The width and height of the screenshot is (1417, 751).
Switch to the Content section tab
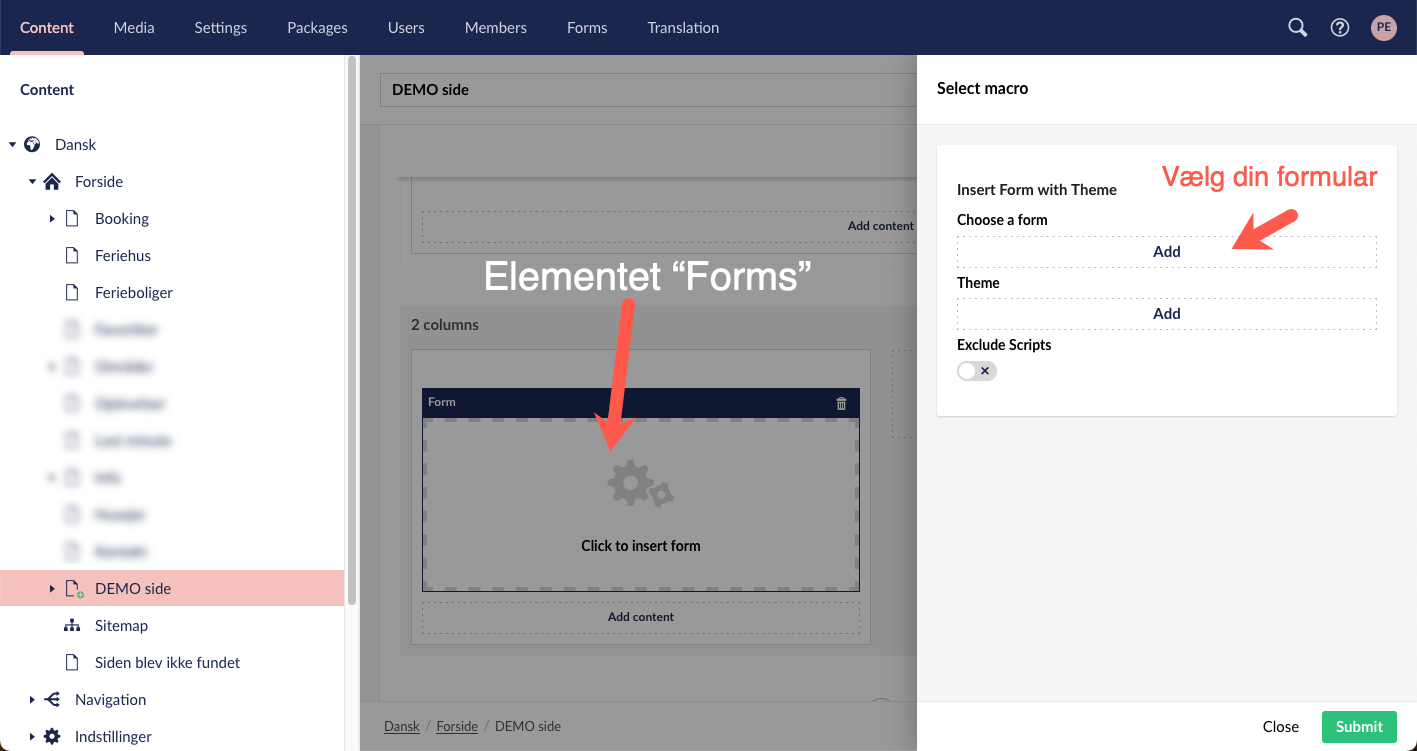pyautogui.click(x=47, y=28)
